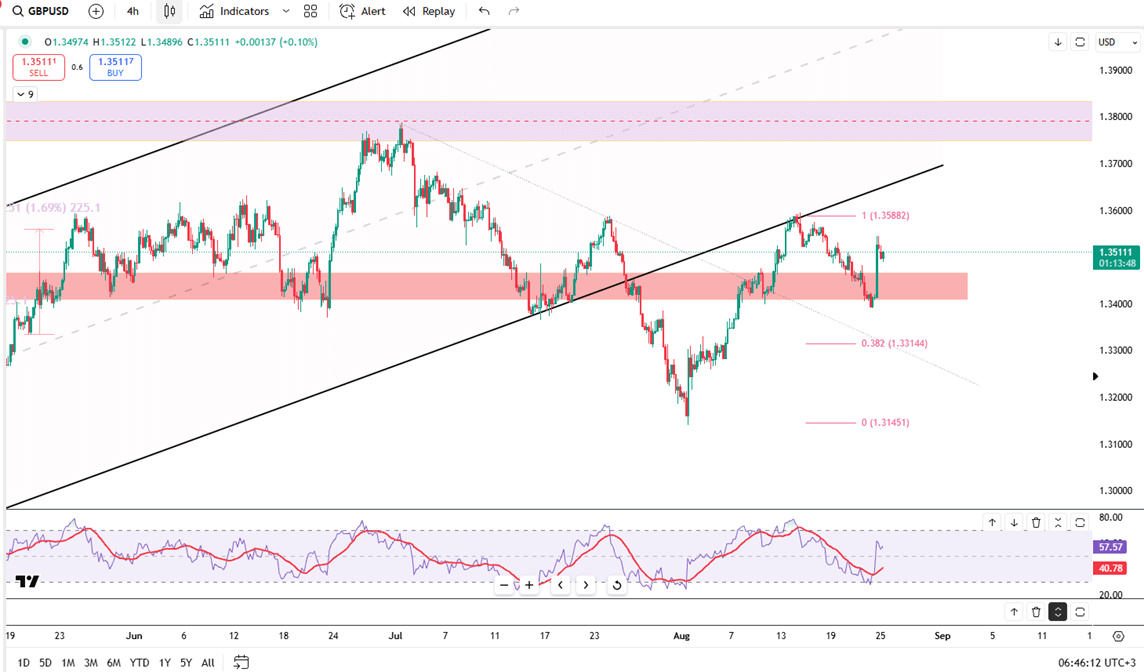The image size is (1144, 672).
Task: Select the 4h timeframe interval
Action: click(133, 11)
